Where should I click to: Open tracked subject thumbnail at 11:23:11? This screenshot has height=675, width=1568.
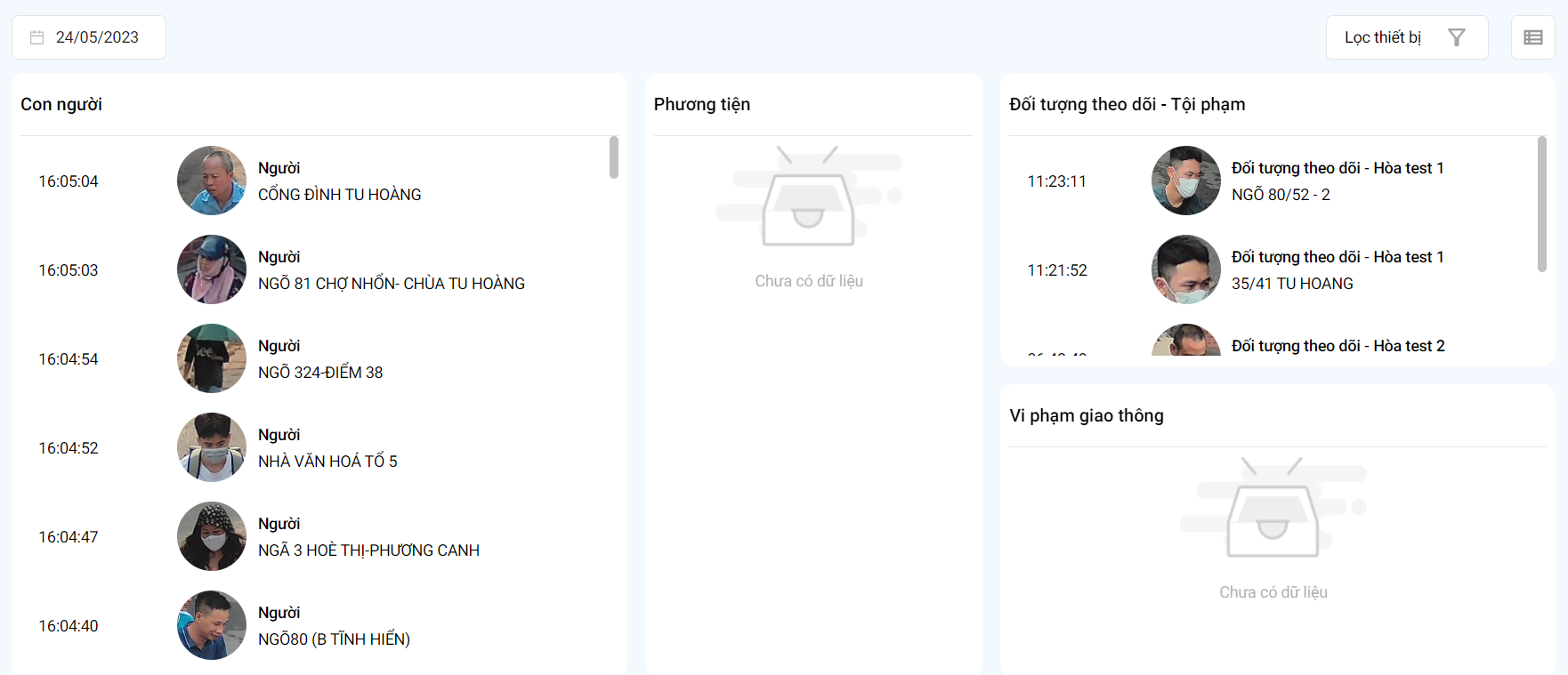(1186, 181)
